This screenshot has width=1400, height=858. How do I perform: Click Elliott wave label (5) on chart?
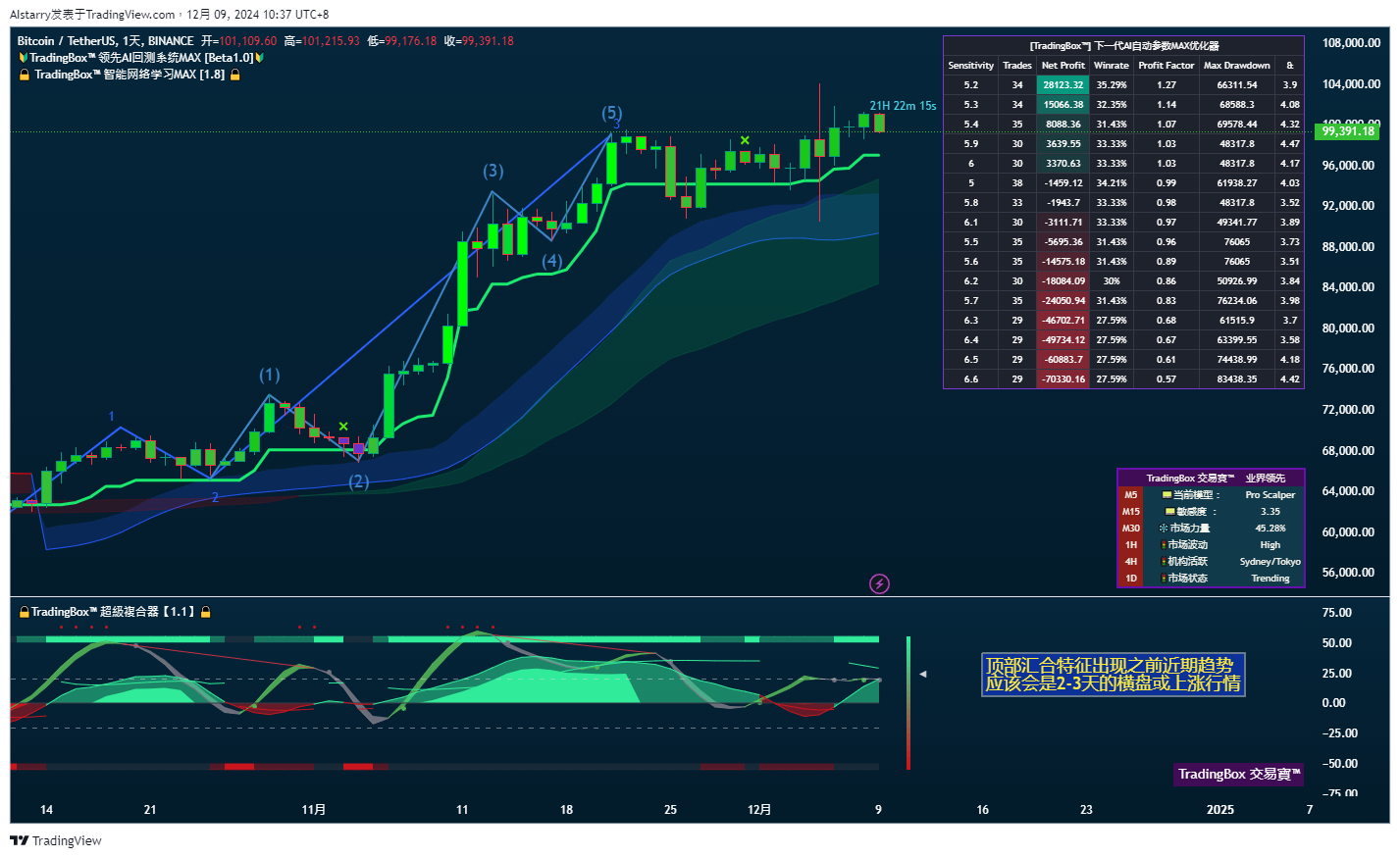pos(611,113)
